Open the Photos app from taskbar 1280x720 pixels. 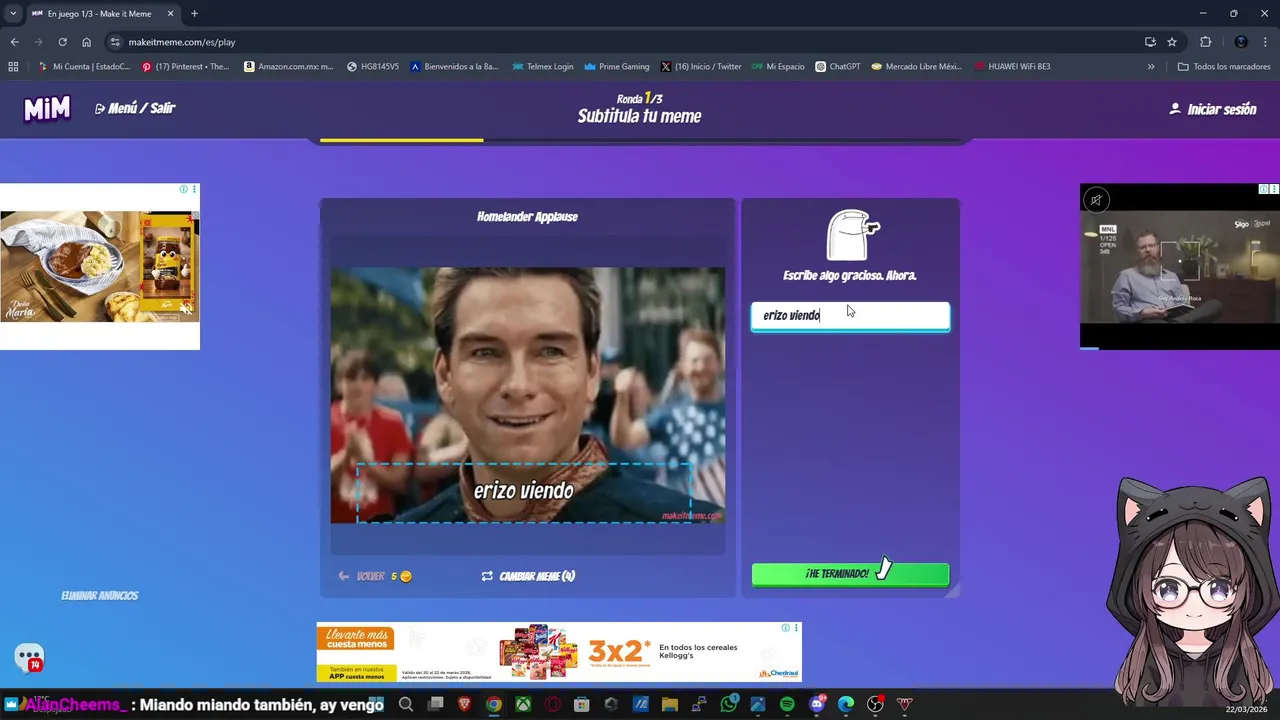pos(758,704)
